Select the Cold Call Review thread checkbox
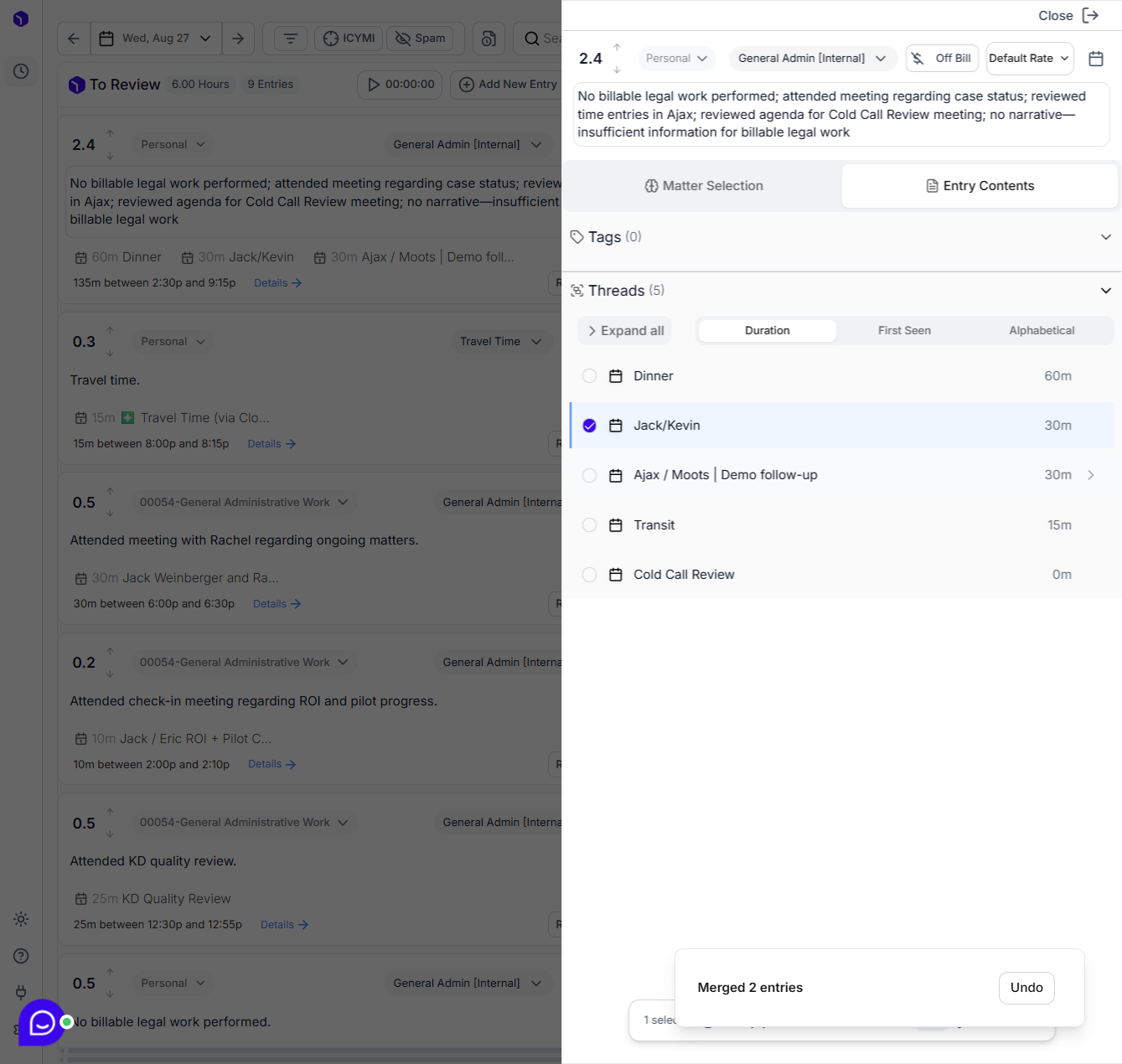This screenshot has width=1122, height=1064. click(590, 575)
